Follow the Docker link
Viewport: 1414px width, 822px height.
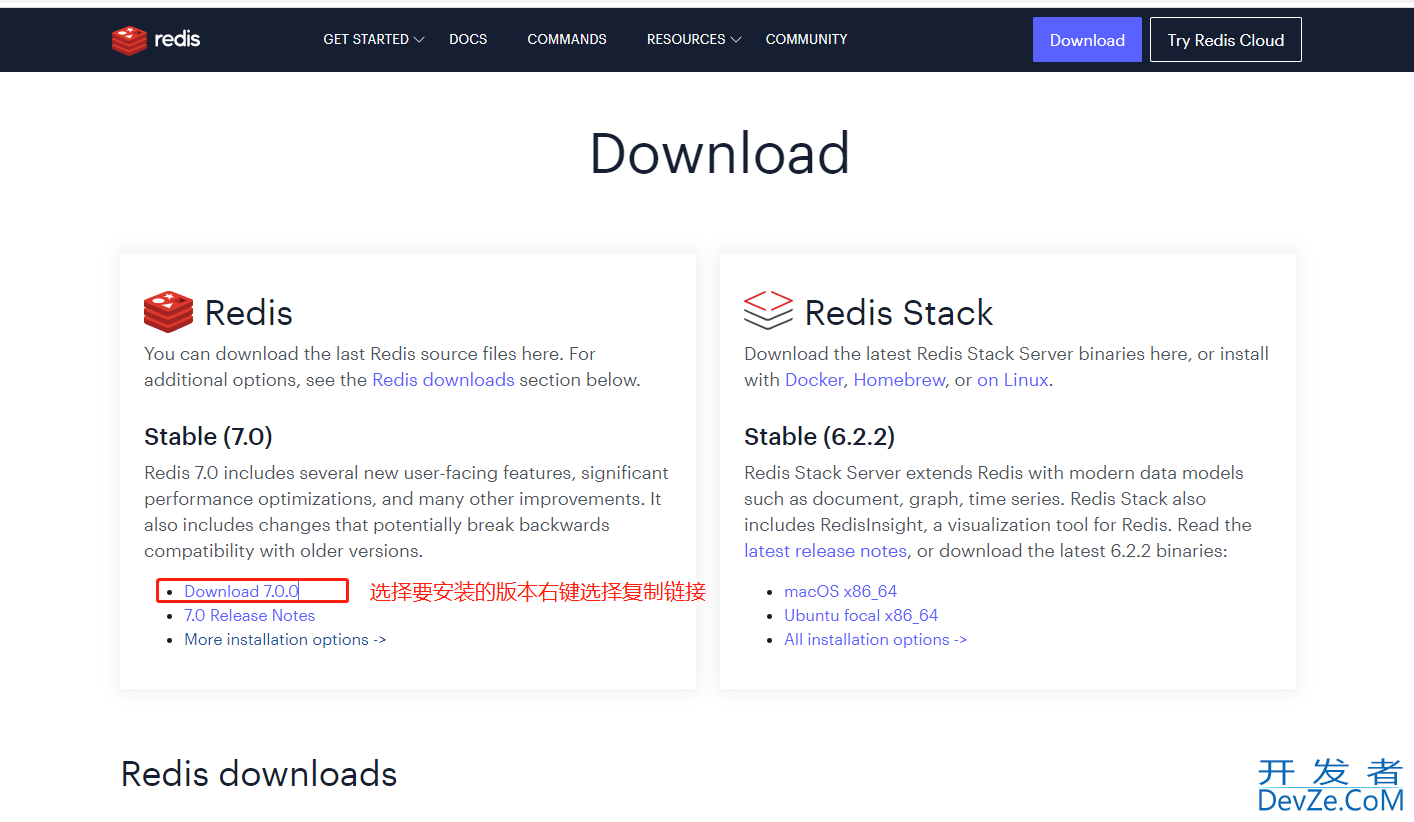click(814, 380)
